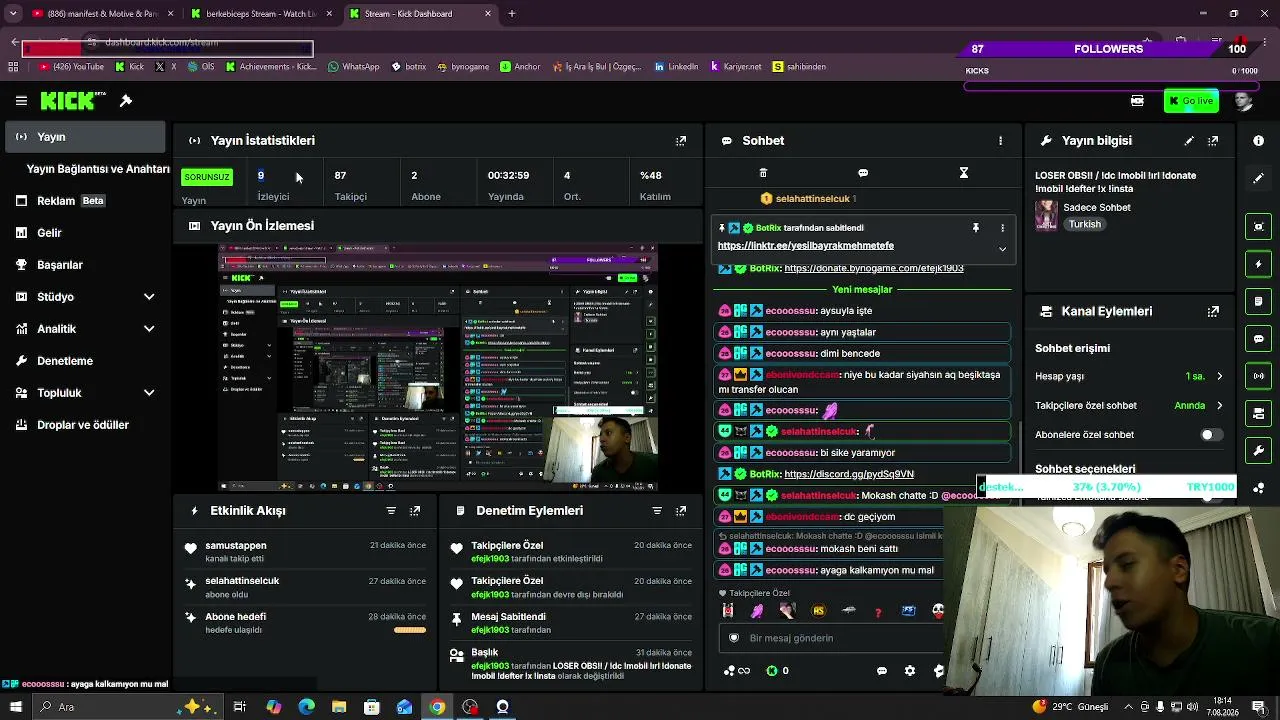Open Droplar ve ödüller in the sidebar

click(85, 425)
